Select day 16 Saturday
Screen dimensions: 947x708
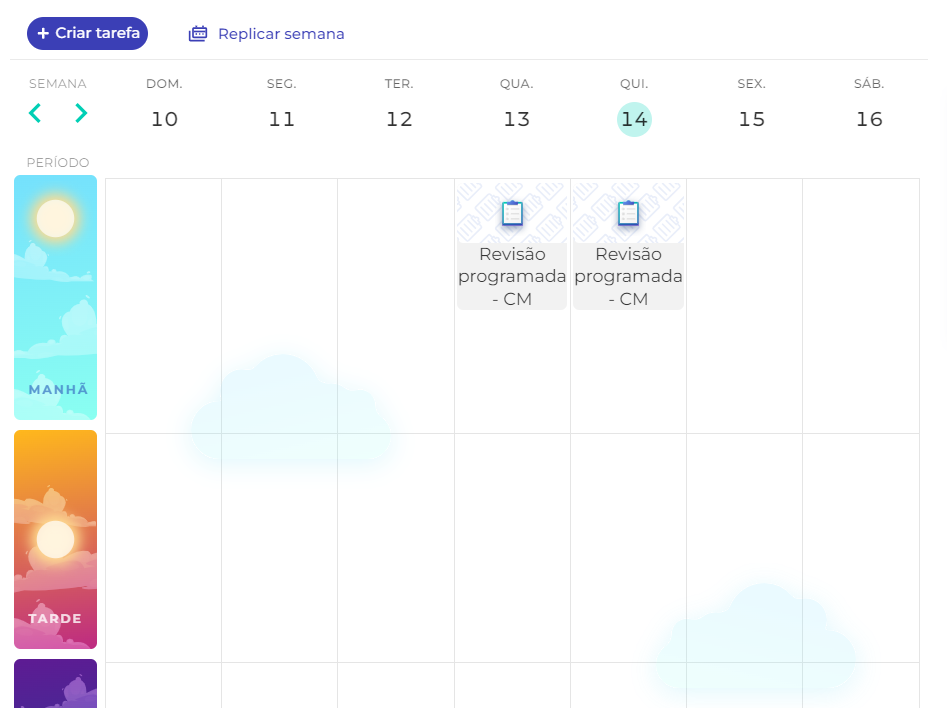click(x=869, y=119)
